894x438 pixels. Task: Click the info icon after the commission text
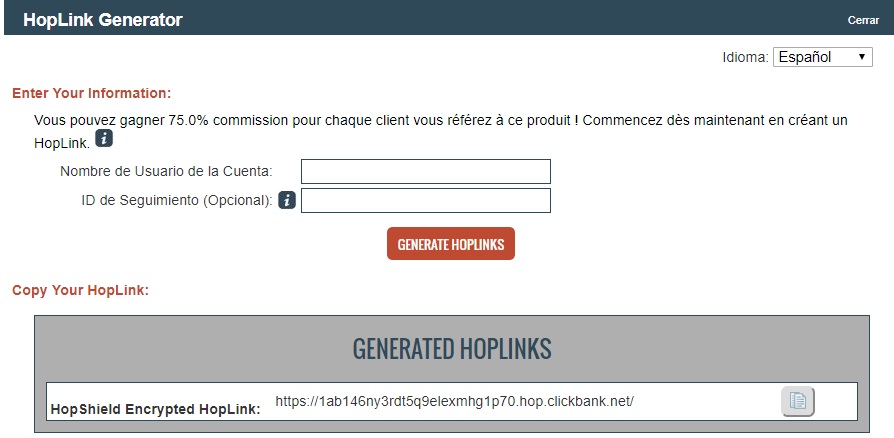104,139
